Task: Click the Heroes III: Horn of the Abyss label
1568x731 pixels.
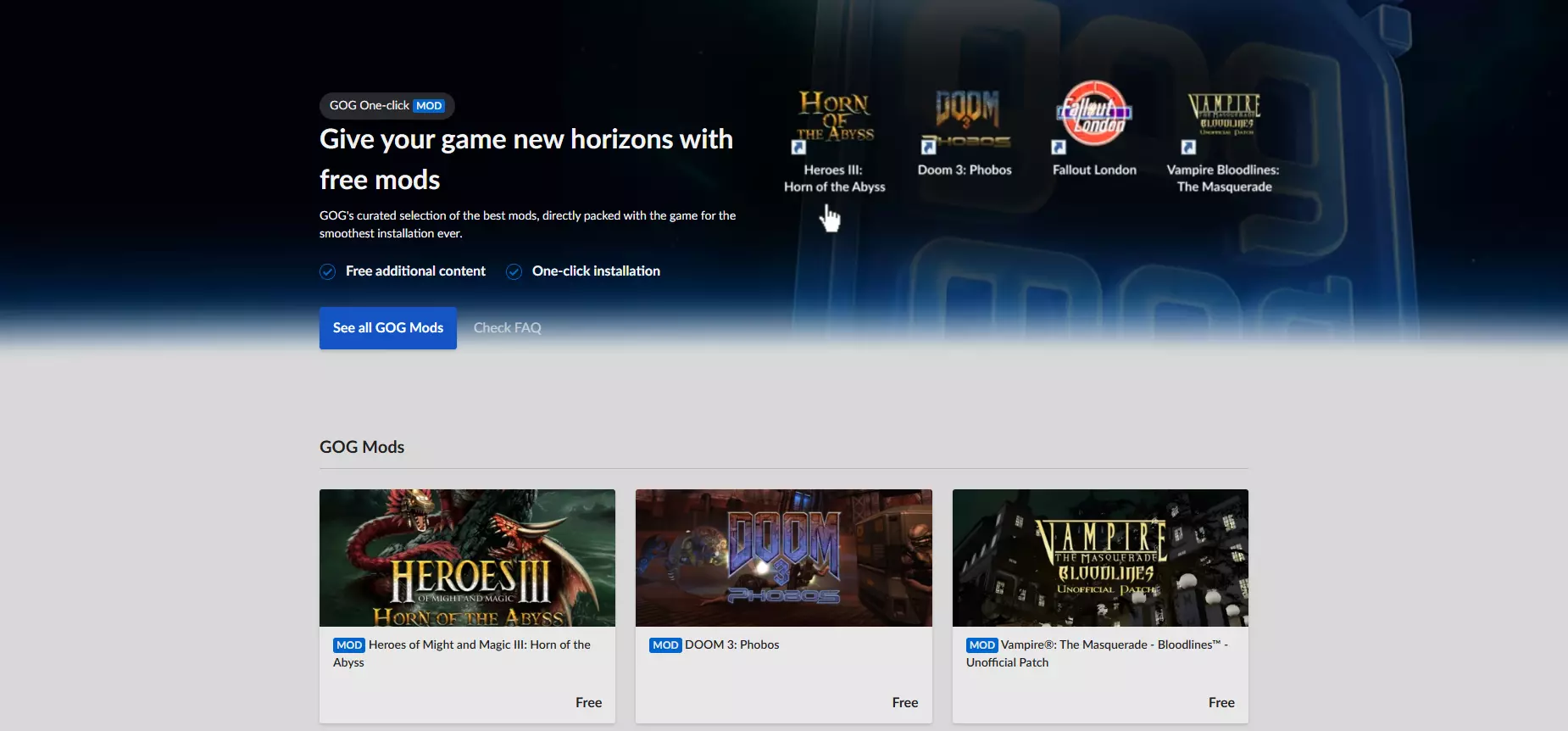Action: click(835, 179)
